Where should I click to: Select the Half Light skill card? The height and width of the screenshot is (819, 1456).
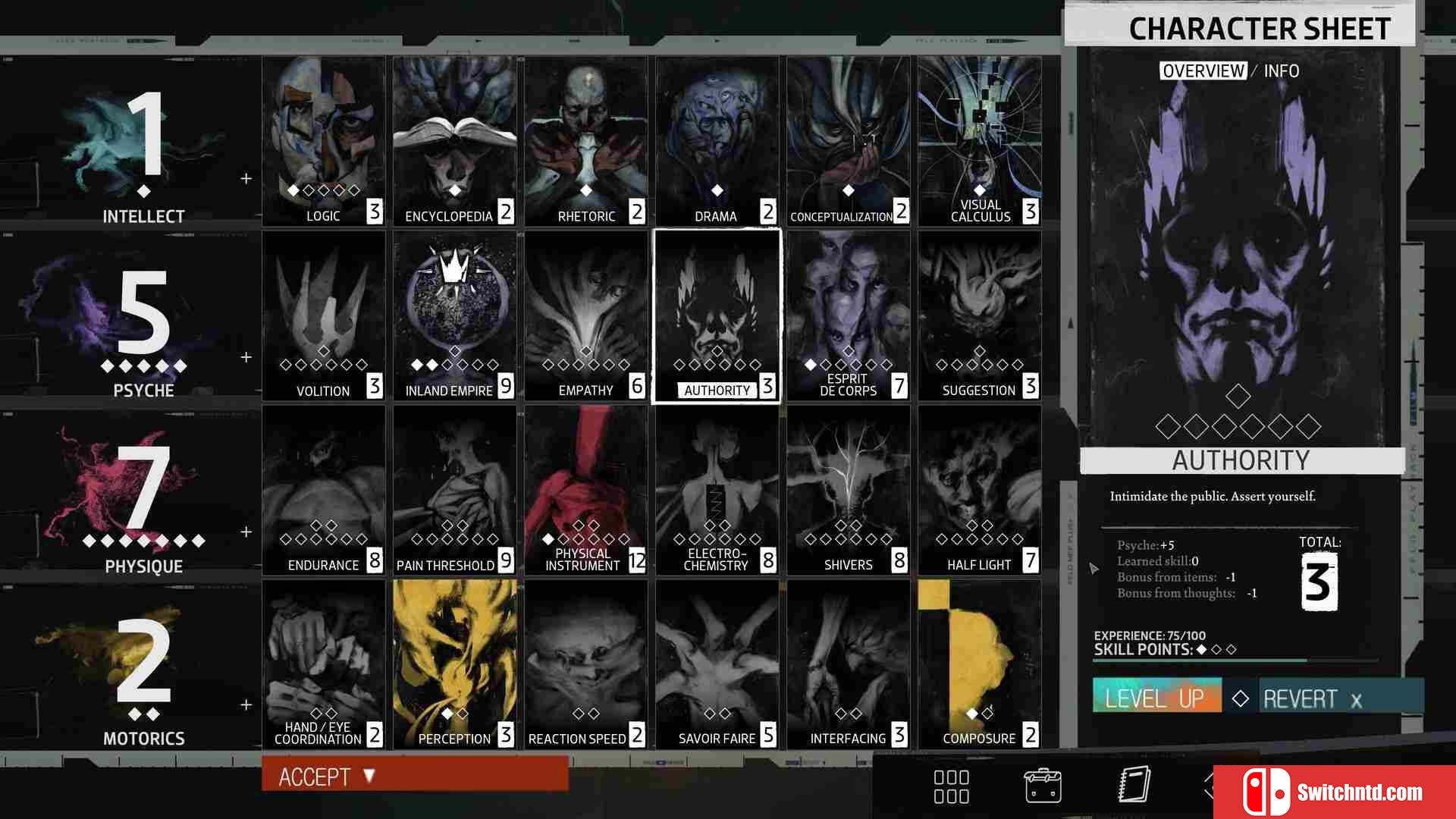[x=980, y=490]
